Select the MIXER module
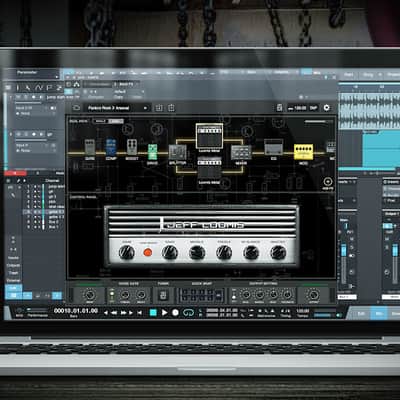Viewport: 400px width, 400px height. (x=241, y=153)
